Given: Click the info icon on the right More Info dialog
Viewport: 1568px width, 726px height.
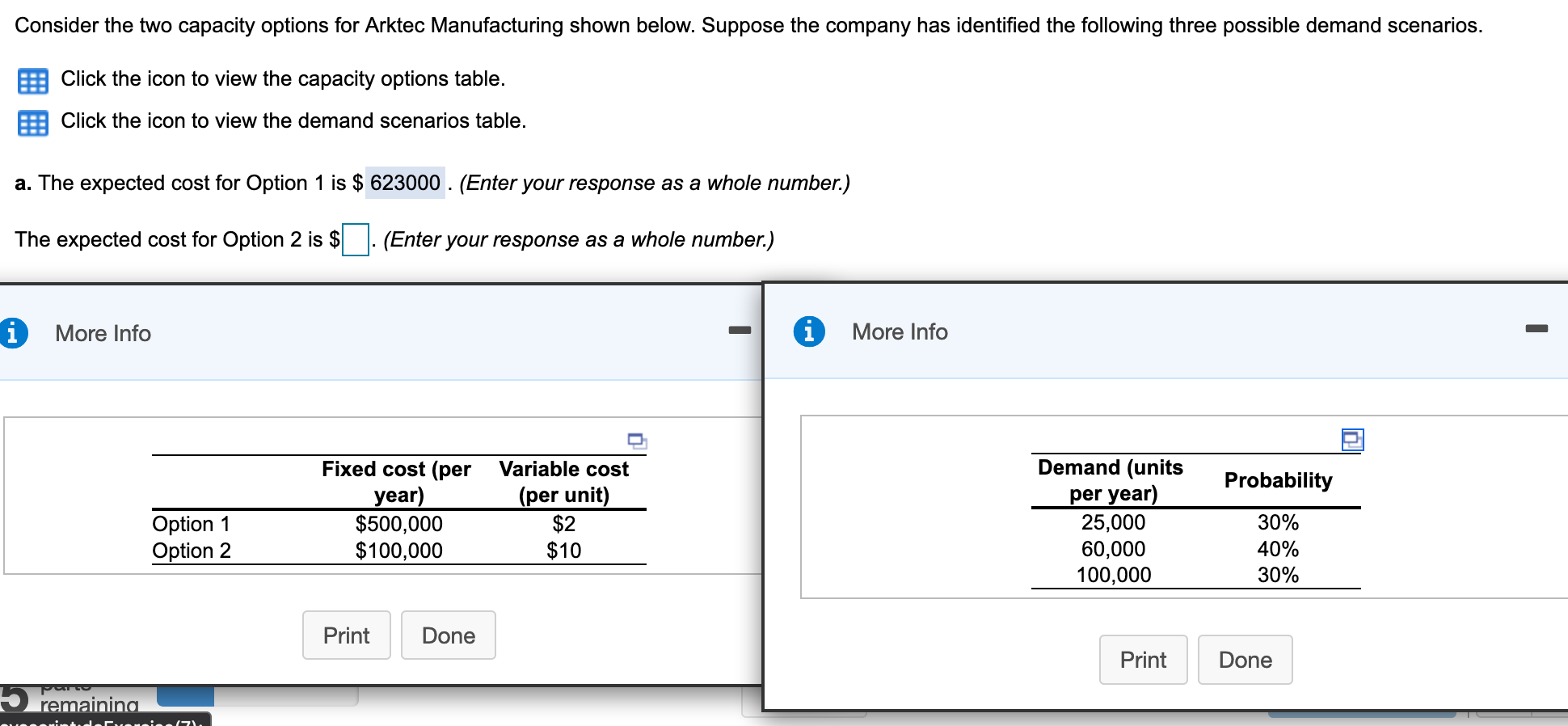Looking at the screenshot, I should pos(809,331).
